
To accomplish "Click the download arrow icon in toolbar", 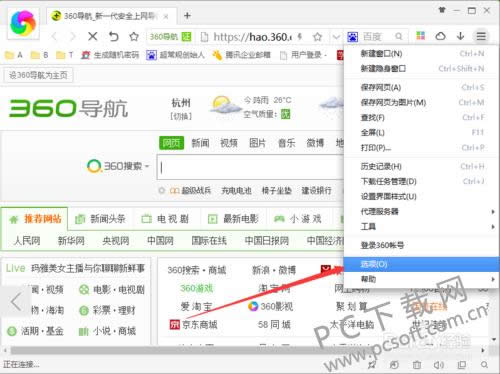I will coord(460,36).
